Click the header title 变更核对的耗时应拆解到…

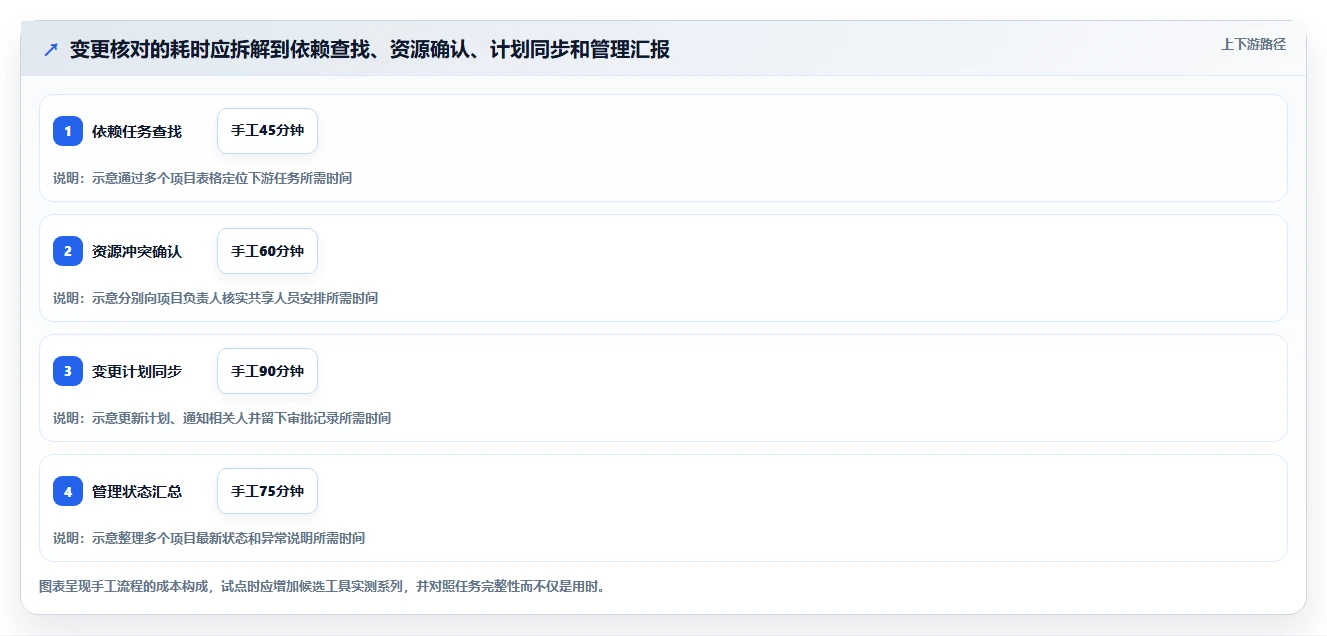(370, 49)
